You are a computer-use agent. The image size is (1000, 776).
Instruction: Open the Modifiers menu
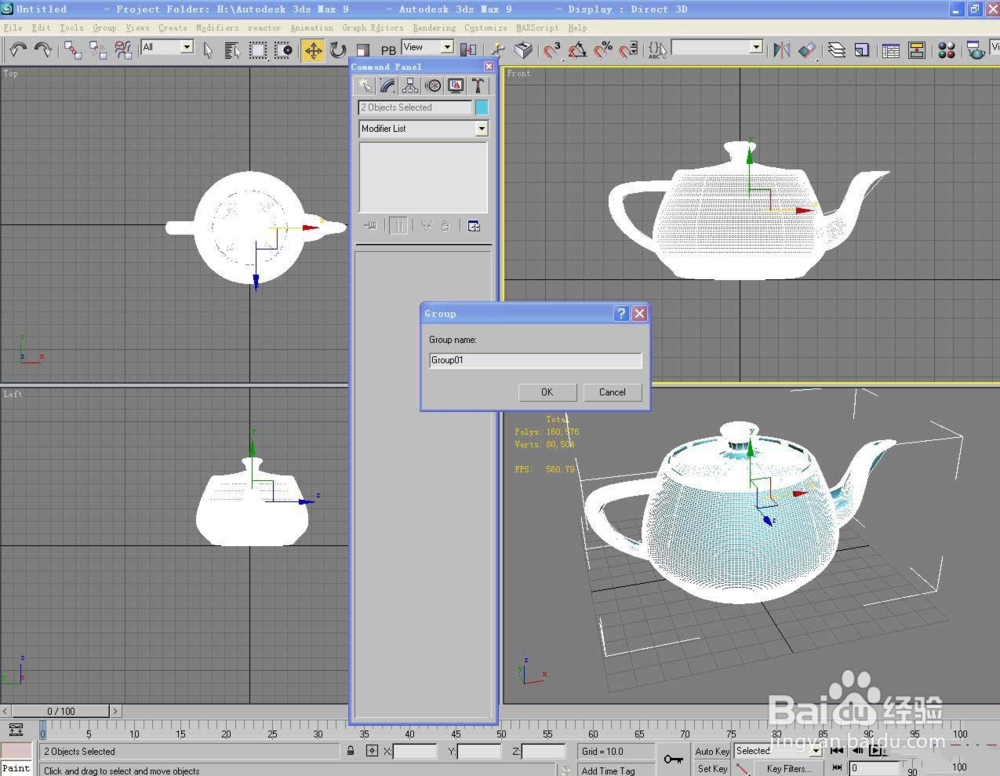pyautogui.click(x=217, y=28)
